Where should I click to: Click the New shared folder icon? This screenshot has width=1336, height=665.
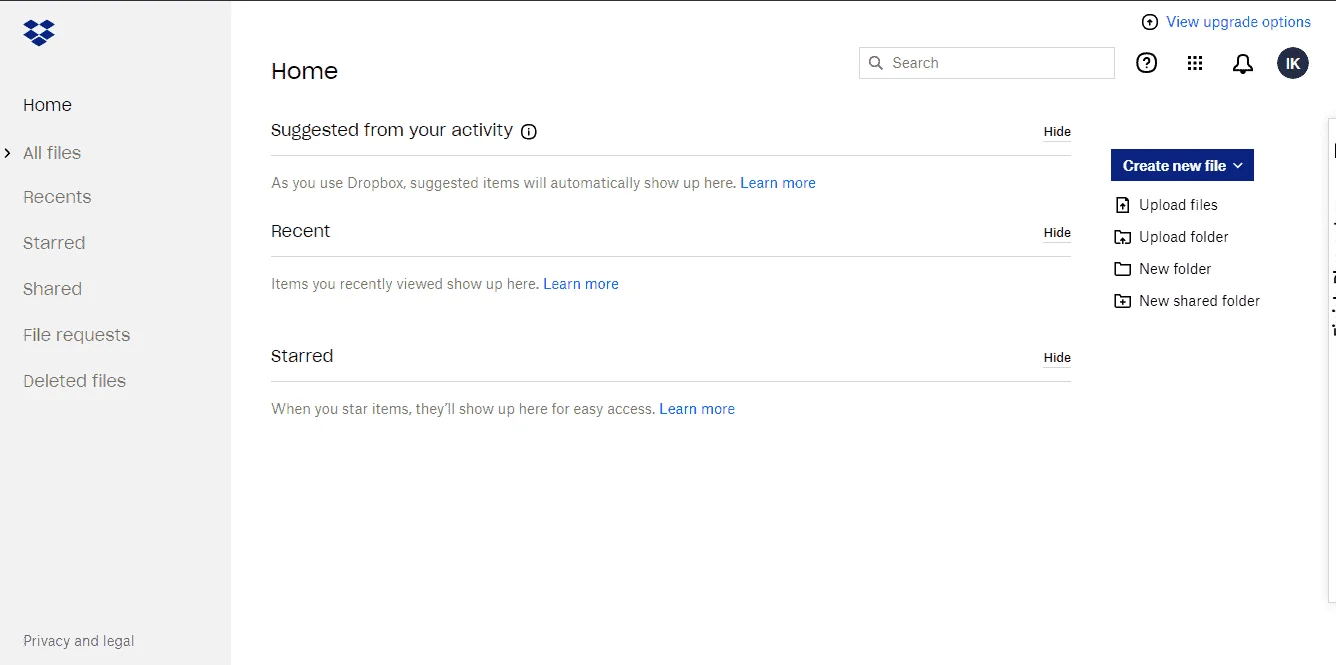[x=1122, y=301]
